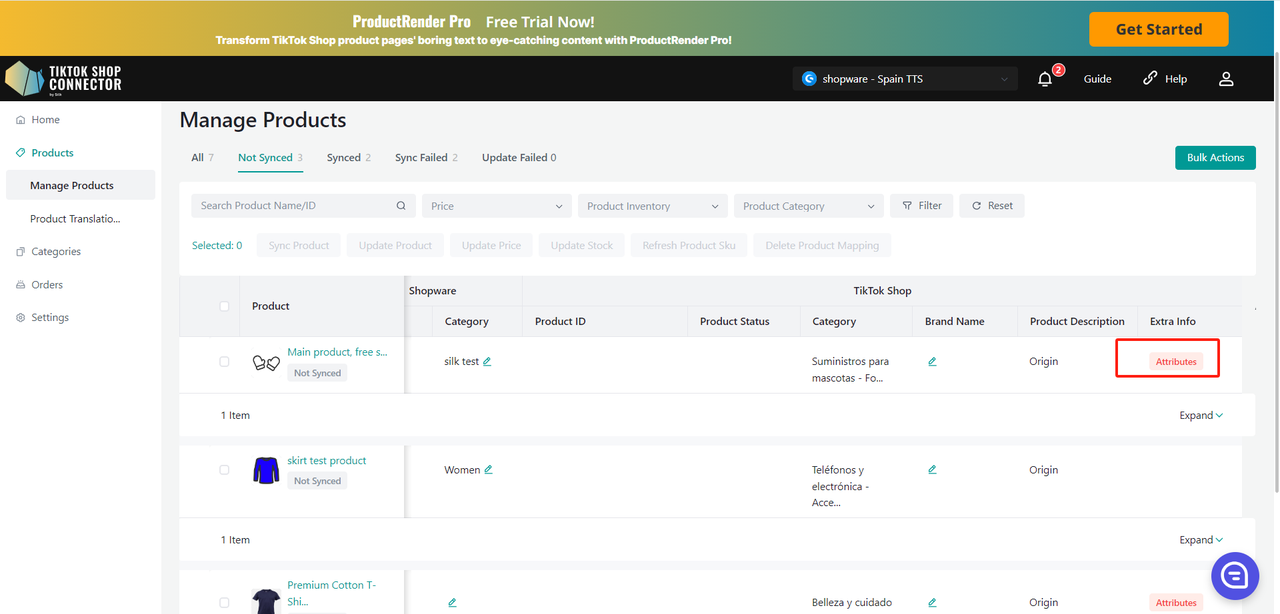Tick the select-all products checkbox
The width and height of the screenshot is (1280, 614).
224,306
